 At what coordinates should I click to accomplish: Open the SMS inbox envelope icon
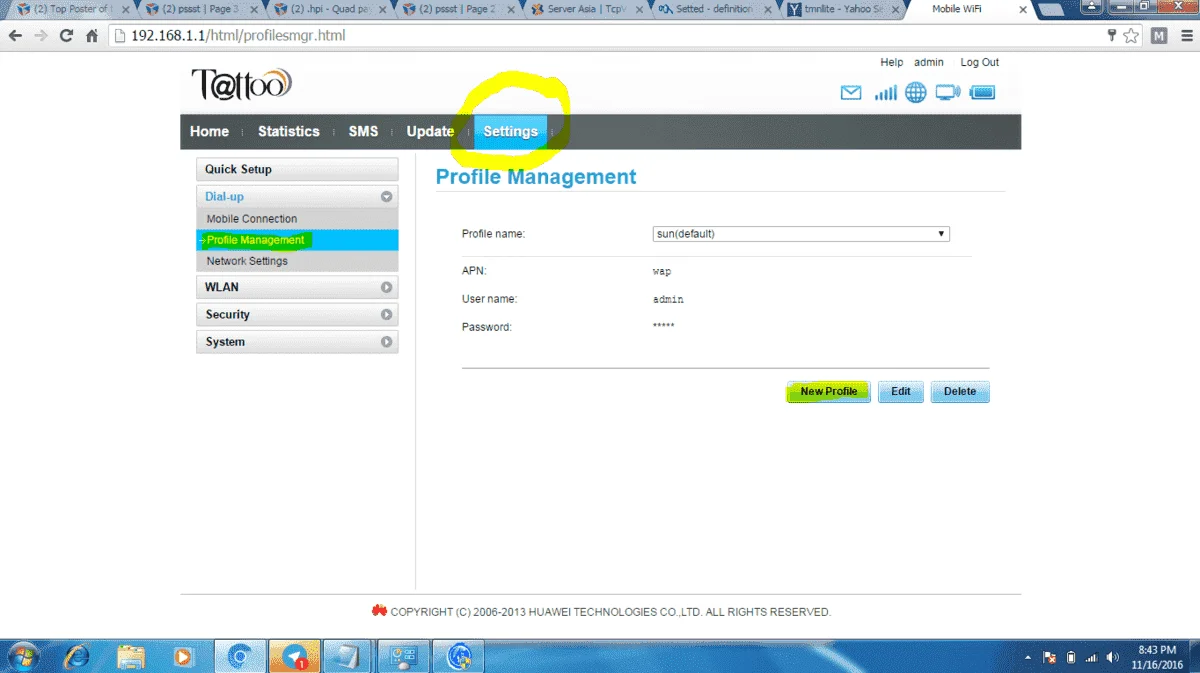coord(850,93)
